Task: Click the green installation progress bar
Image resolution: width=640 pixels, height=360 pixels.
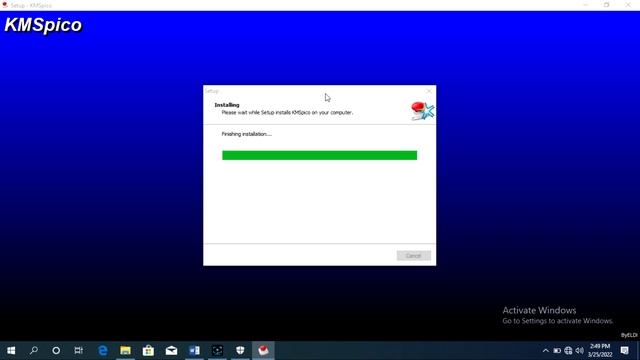Action: click(320, 155)
